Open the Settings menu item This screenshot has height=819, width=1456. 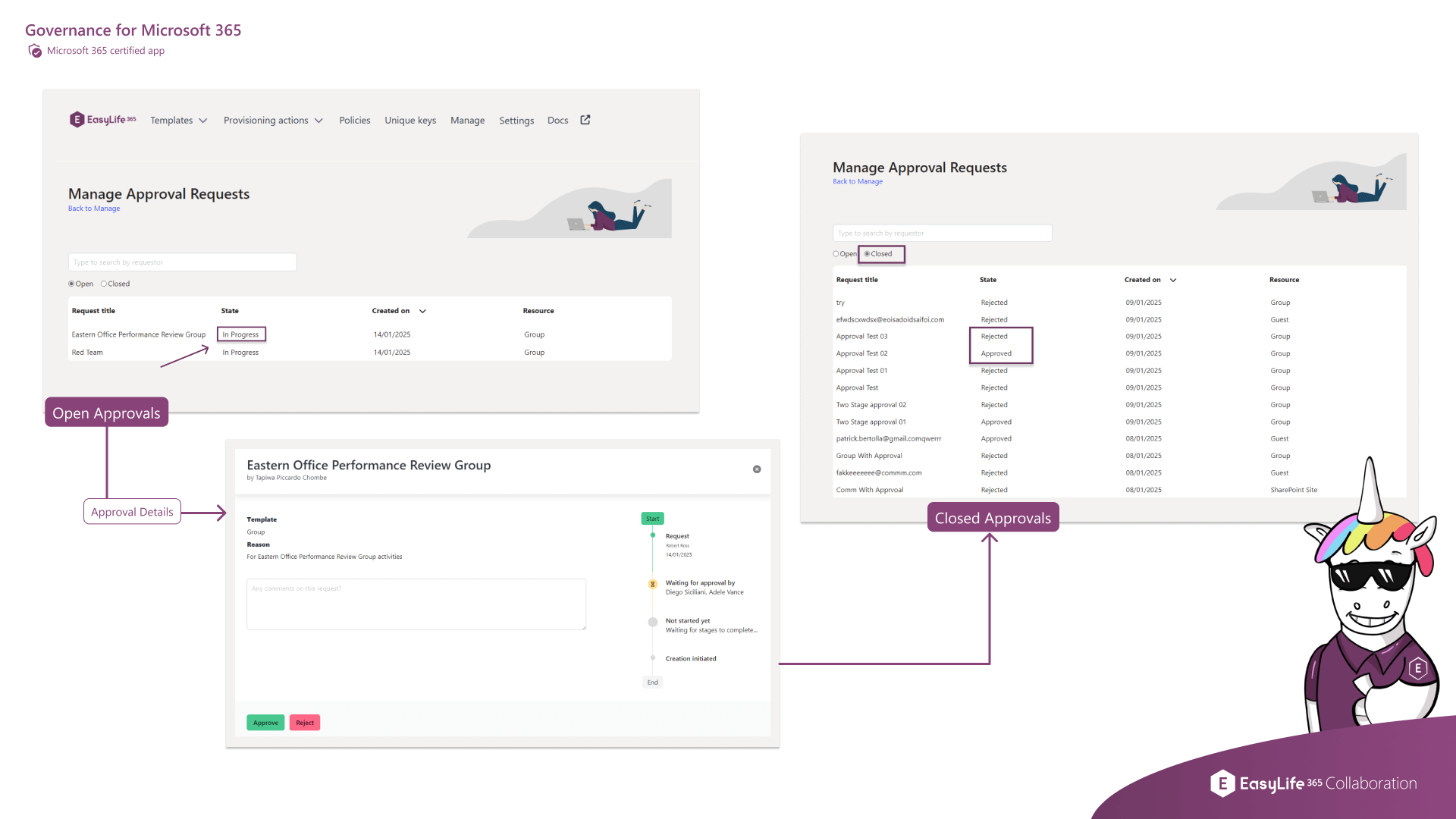tap(516, 121)
